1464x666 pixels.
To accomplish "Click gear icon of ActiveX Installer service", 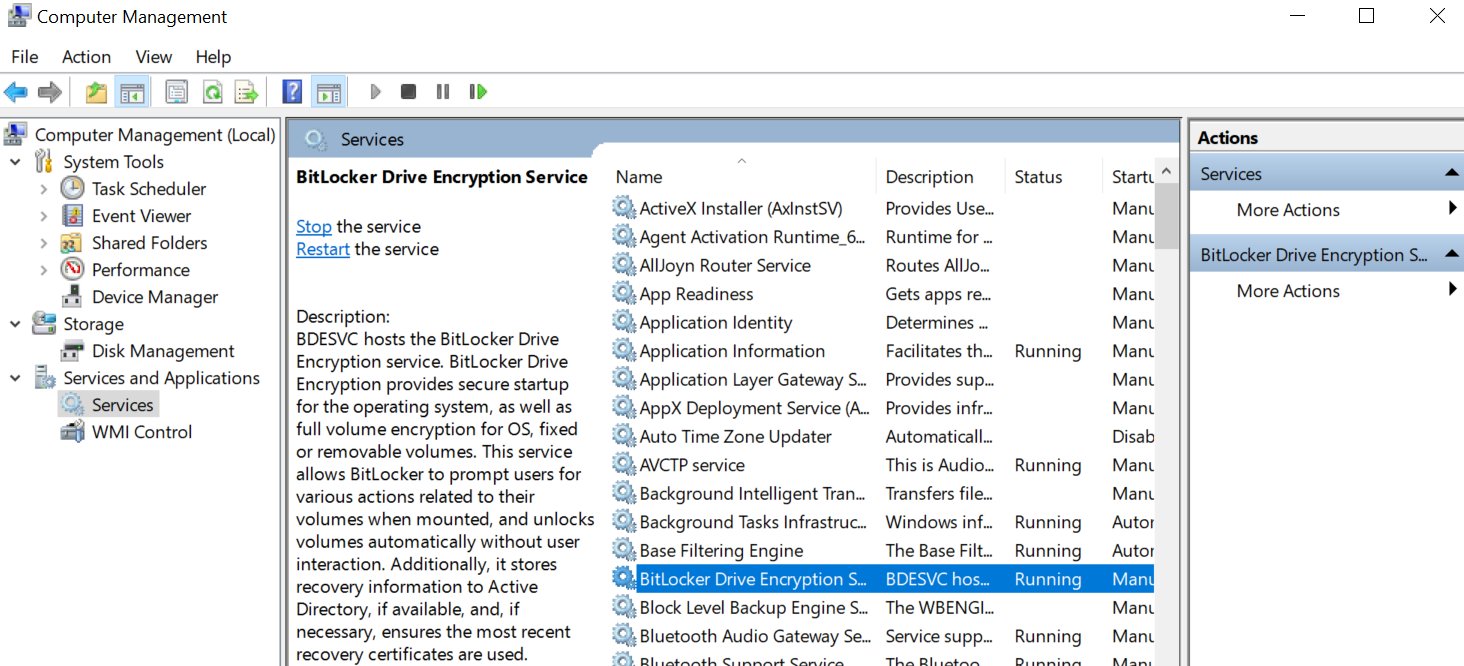I will (624, 208).
